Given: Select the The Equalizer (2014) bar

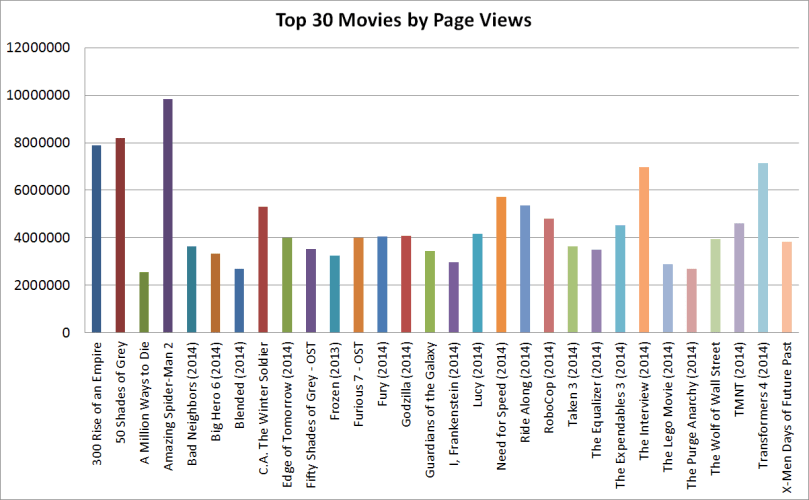Looking at the screenshot, I should pos(596,291).
